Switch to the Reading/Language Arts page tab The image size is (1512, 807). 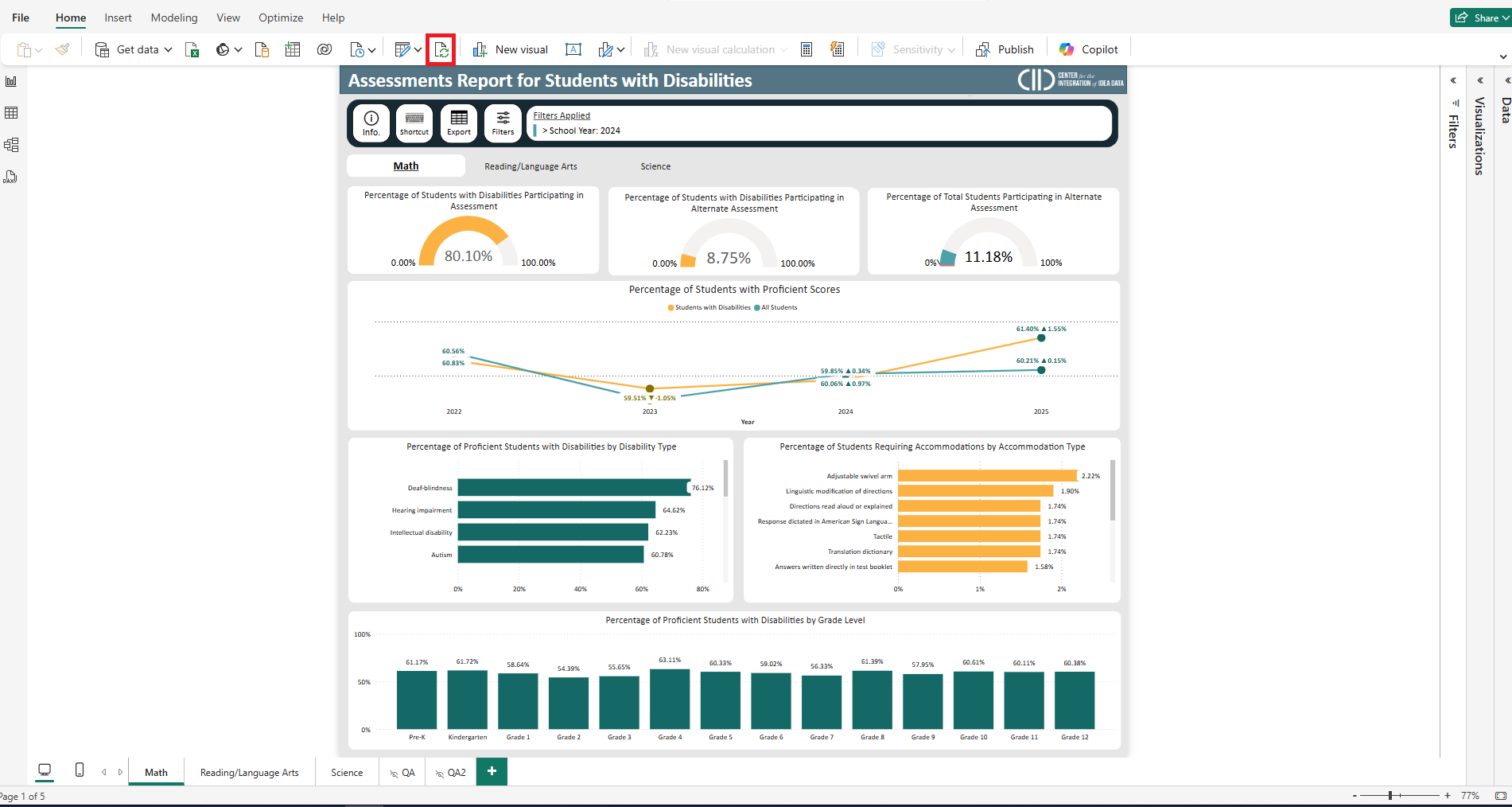pos(249,772)
